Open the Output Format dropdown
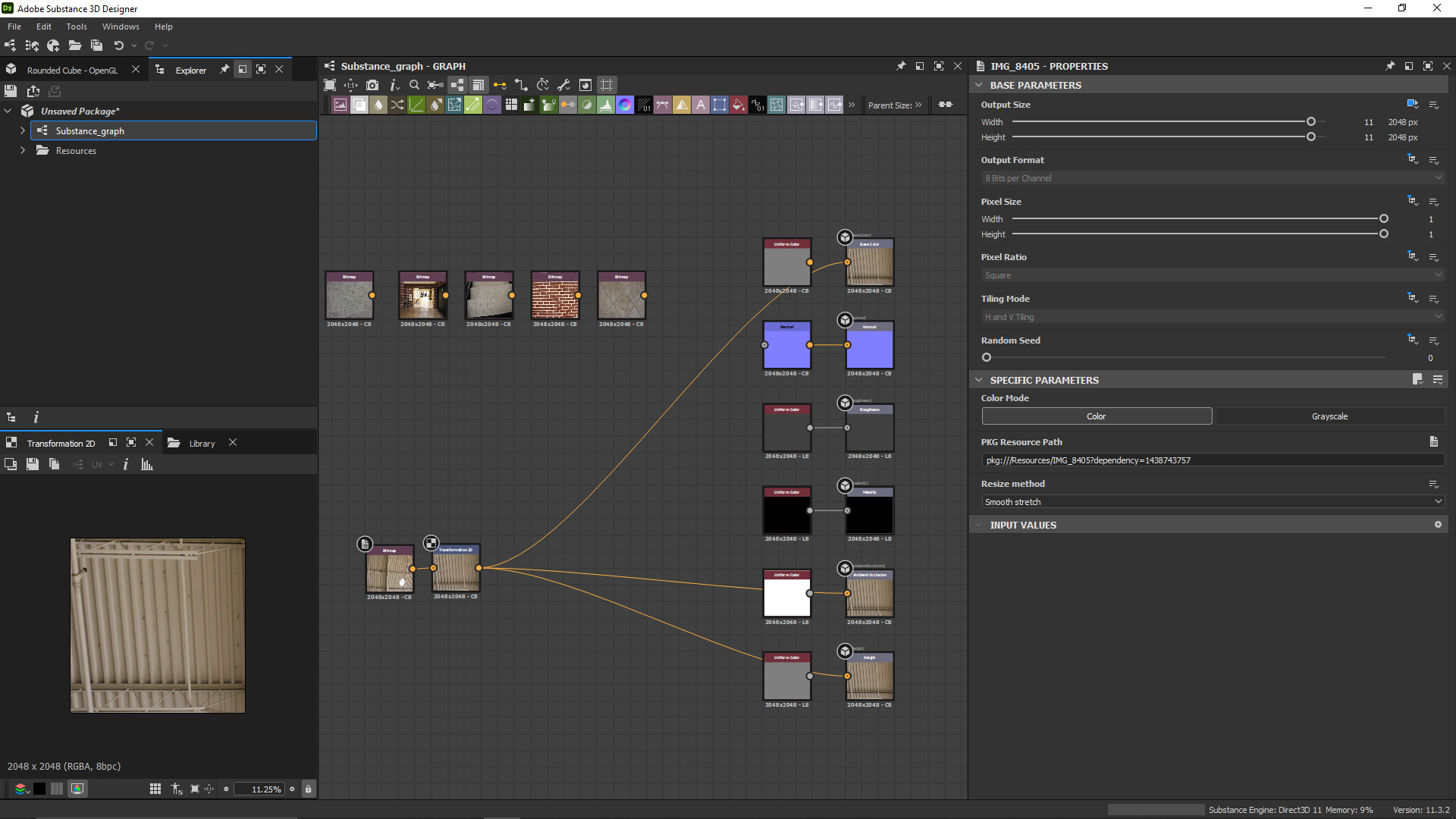Image resolution: width=1456 pixels, height=819 pixels. point(1211,177)
